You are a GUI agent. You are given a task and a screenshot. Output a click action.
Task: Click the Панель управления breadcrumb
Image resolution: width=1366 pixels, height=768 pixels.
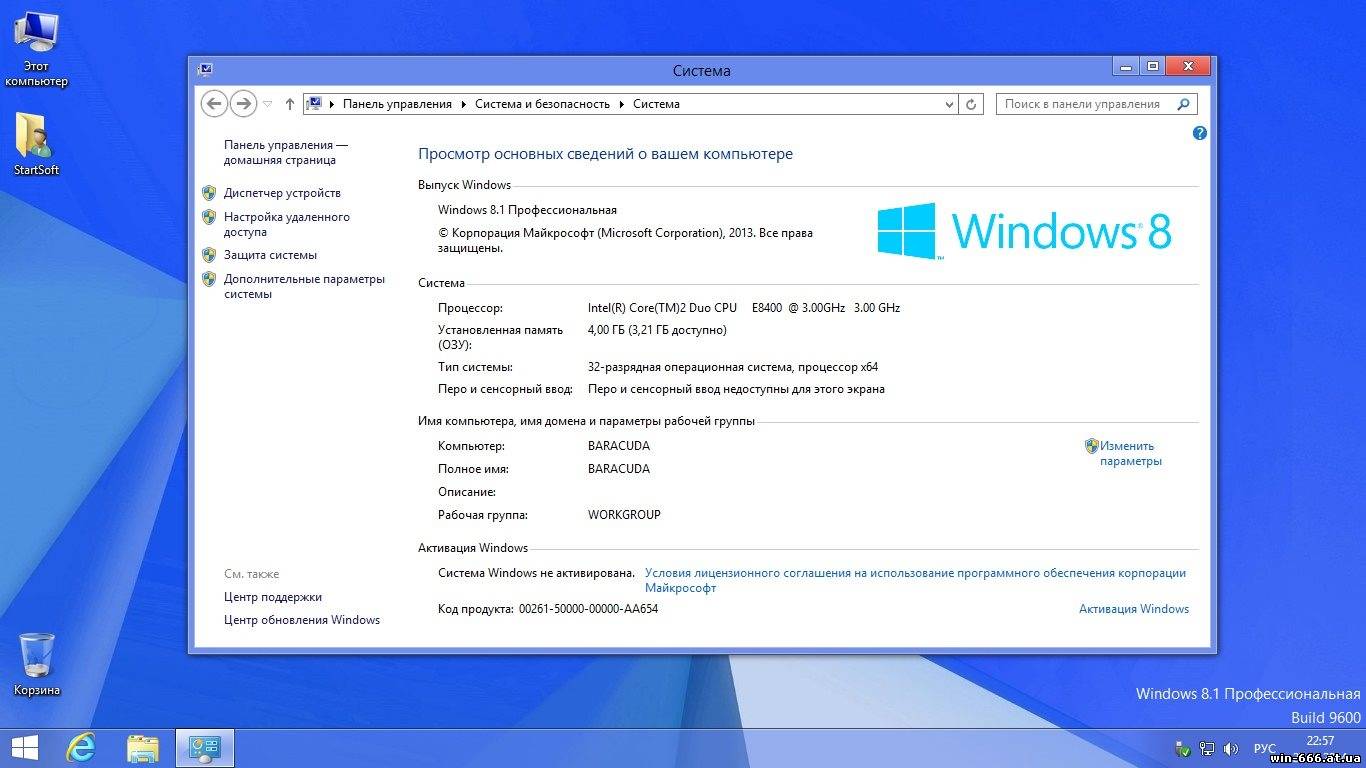pos(397,104)
